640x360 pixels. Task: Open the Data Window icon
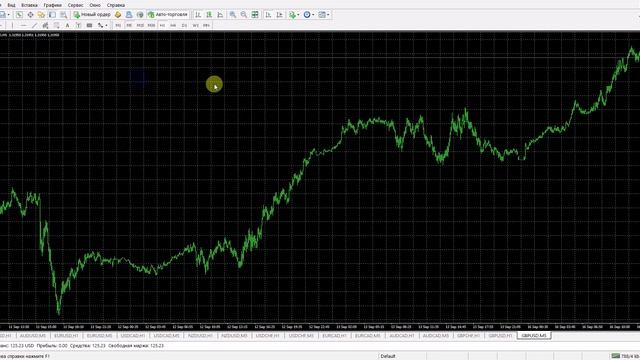(30, 15)
